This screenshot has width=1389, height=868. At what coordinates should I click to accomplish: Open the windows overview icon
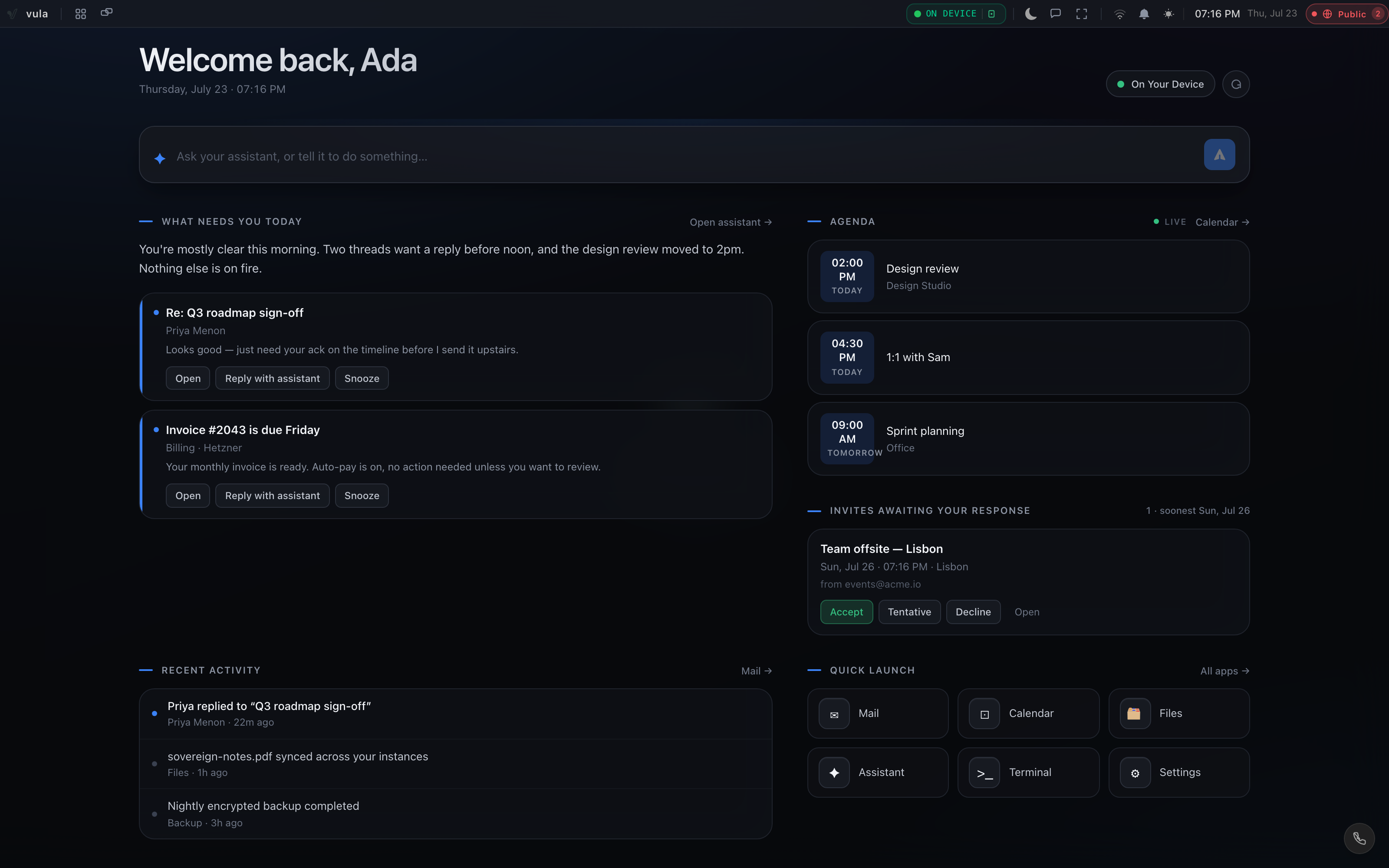click(x=107, y=13)
